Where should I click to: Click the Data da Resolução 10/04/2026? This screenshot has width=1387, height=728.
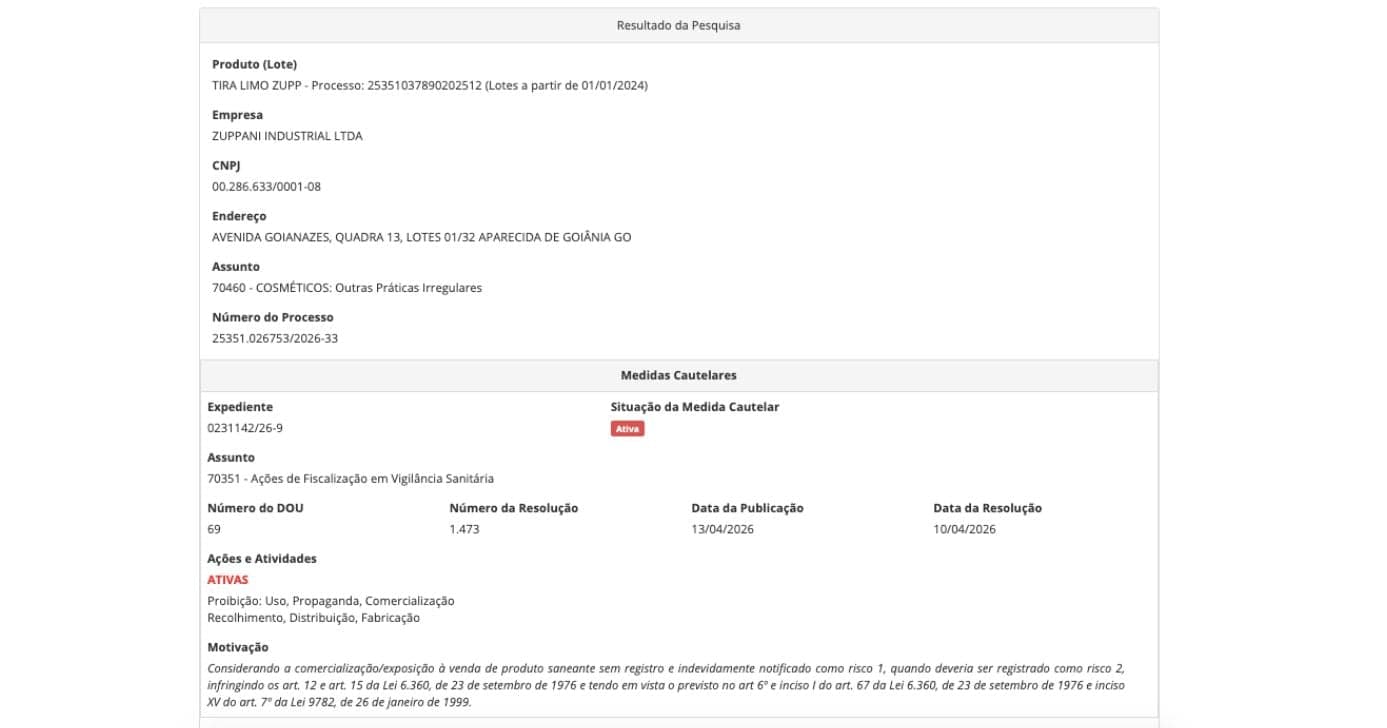tap(964, 529)
